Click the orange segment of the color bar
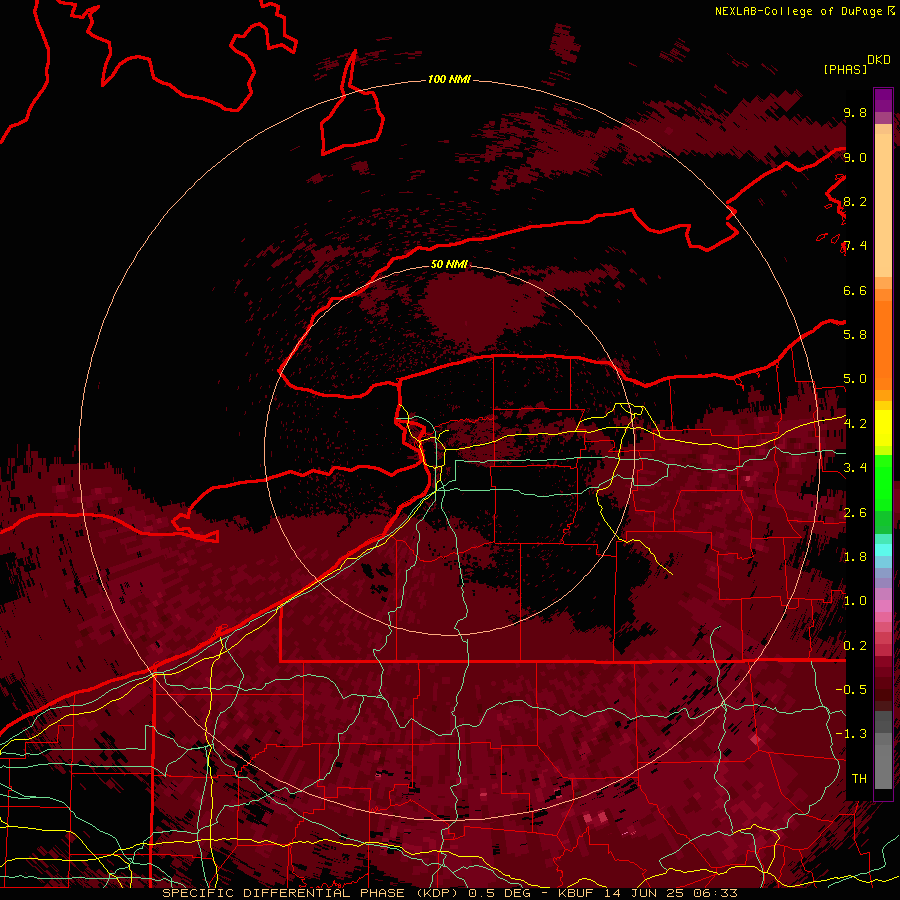 [883, 344]
